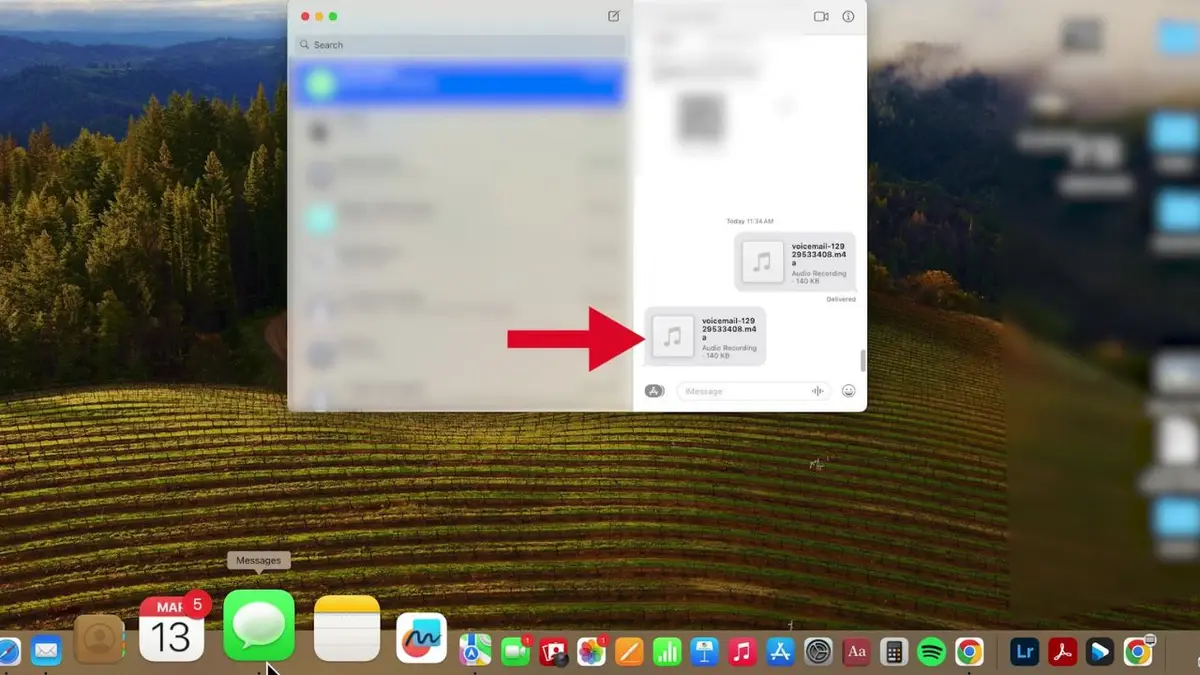The height and width of the screenshot is (675, 1200).
Task: Click the "Today 11:34 AM" timestamp
Action: [x=750, y=221]
